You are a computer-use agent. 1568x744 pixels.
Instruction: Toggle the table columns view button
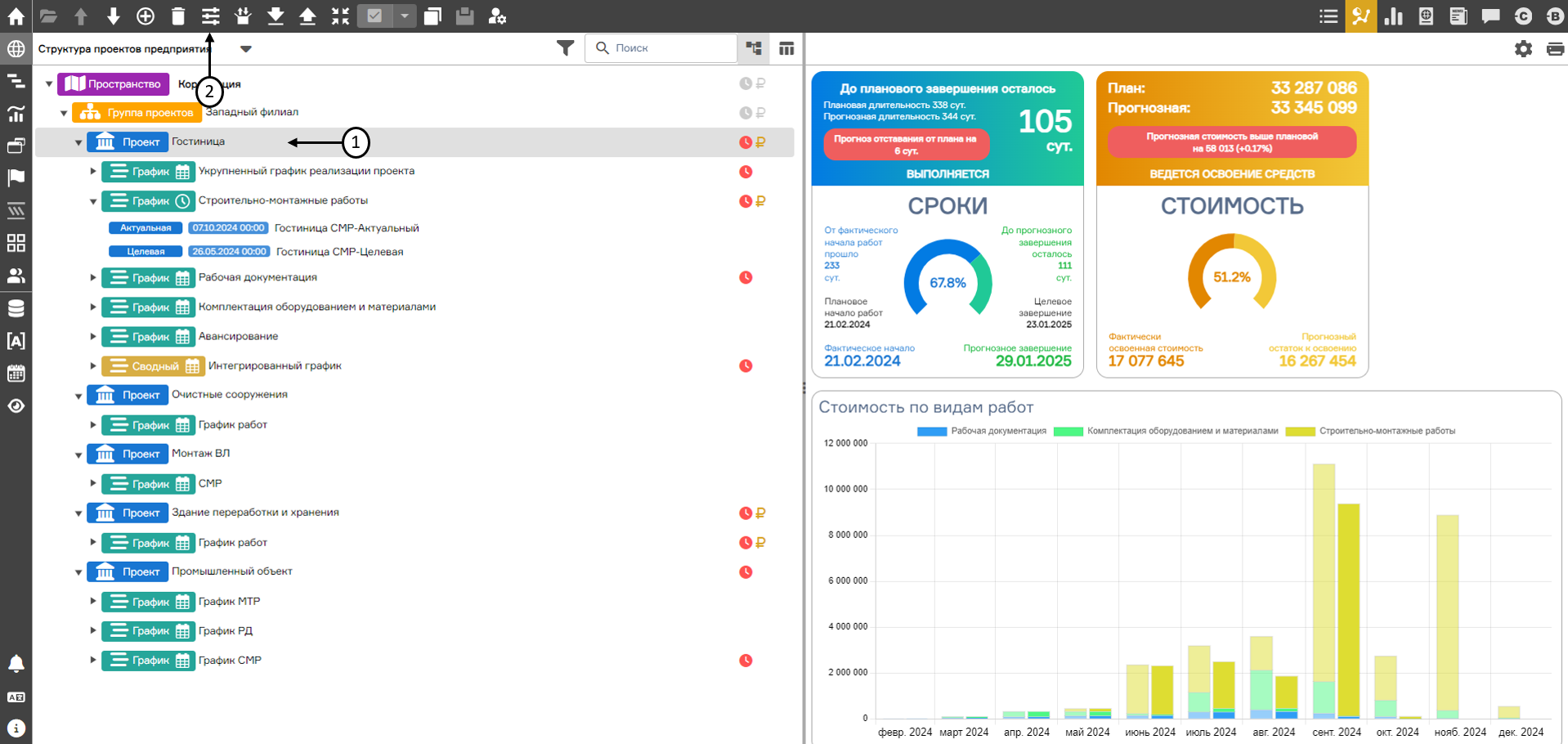point(786,48)
